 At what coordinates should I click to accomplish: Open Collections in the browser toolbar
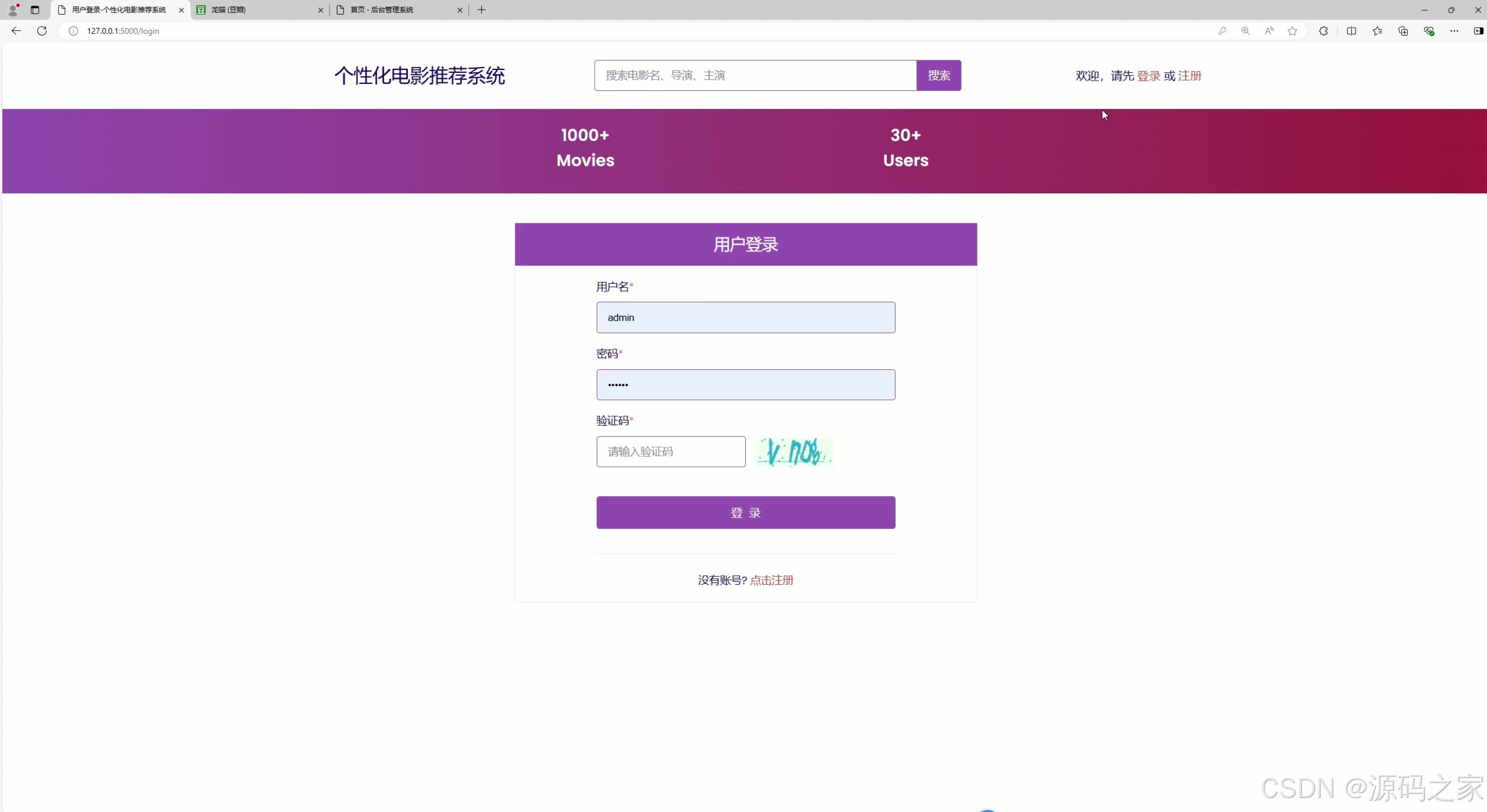1403,31
